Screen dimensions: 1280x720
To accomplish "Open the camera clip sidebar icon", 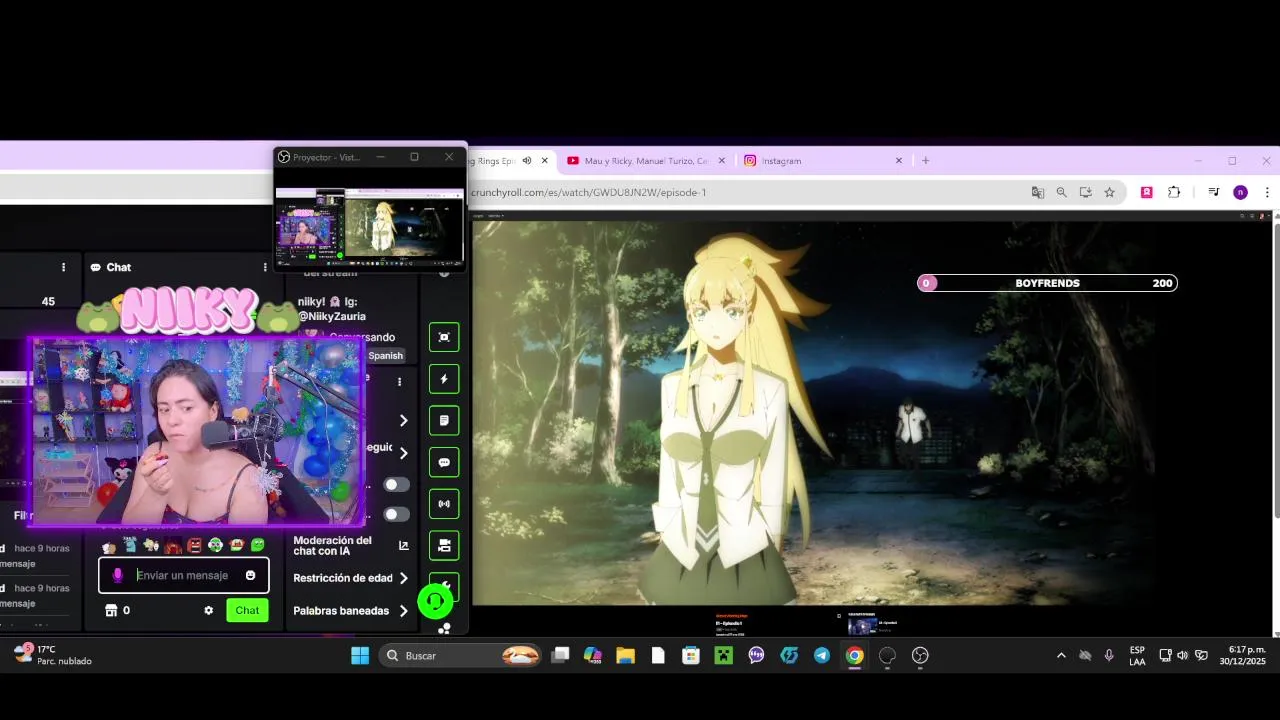I will click(x=444, y=546).
